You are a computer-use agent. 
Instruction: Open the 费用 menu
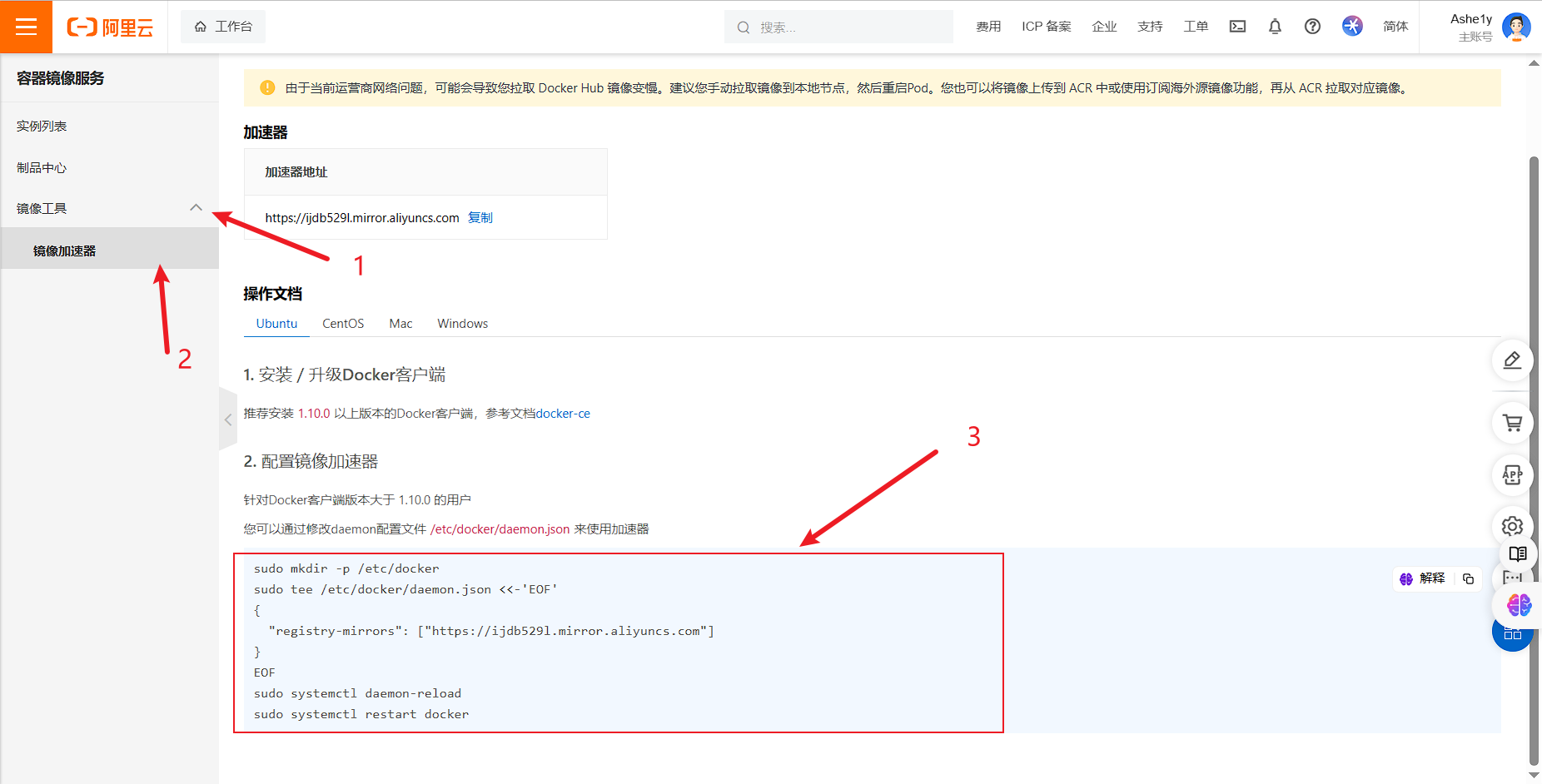(x=988, y=27)
